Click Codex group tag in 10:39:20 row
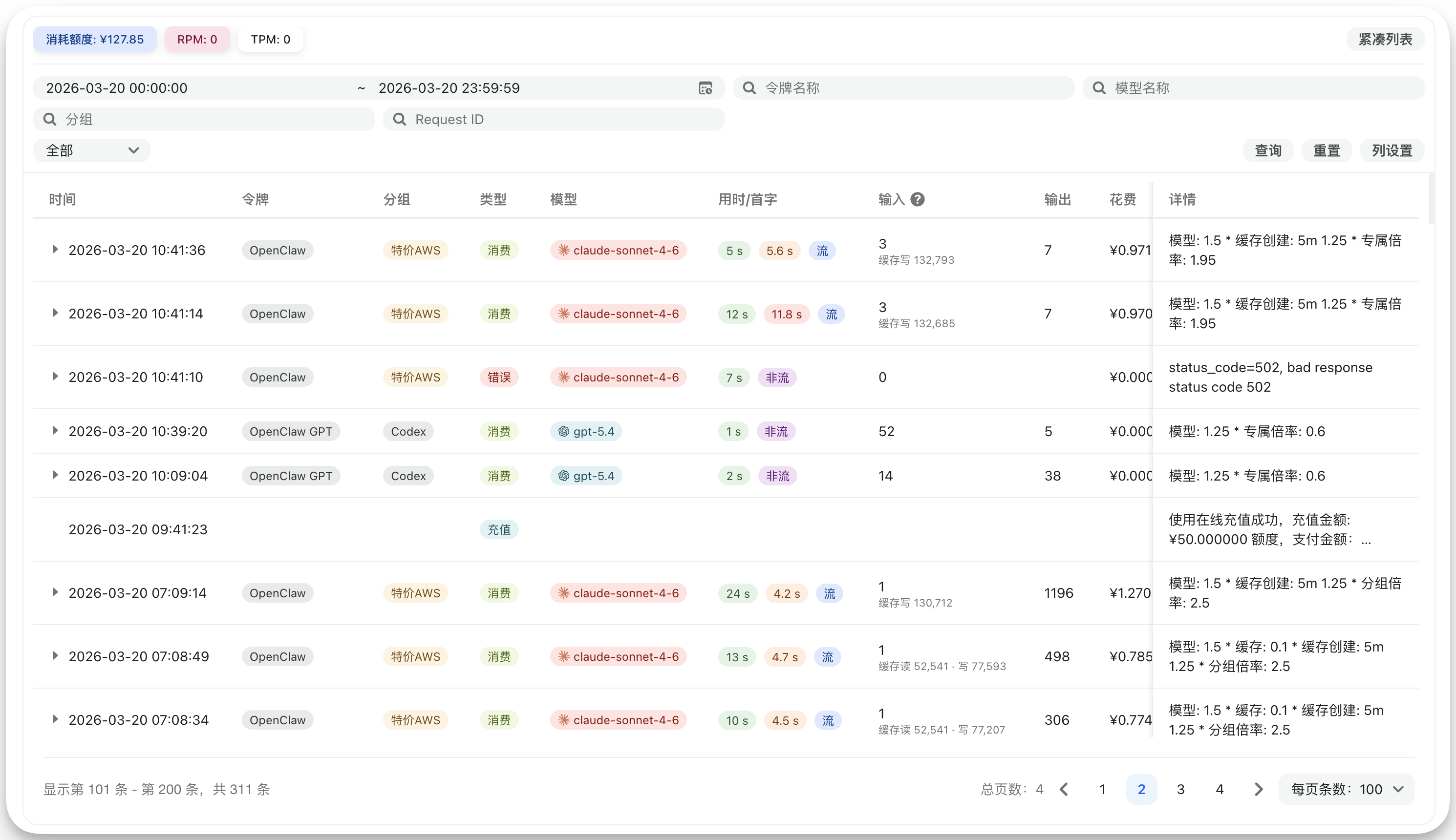 coord(408,432)
